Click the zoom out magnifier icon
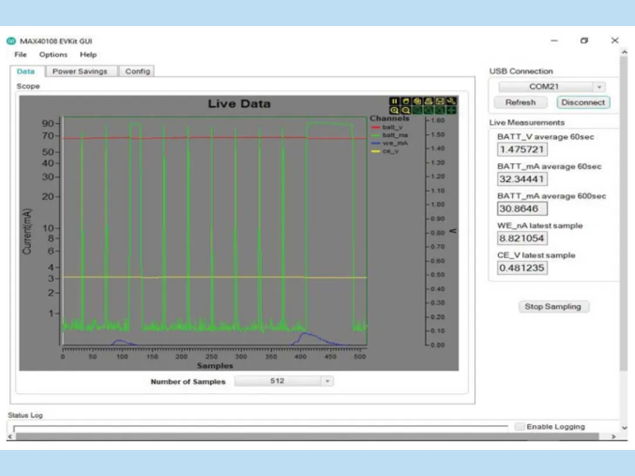The width and height of the screenshot is (635, 476). 405,110
